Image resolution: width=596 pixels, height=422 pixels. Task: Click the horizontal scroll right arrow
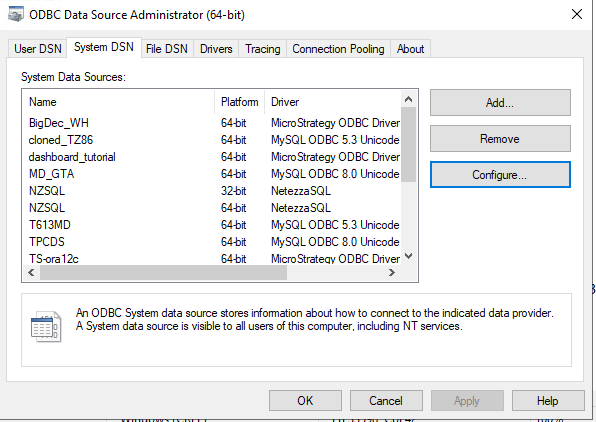click(x=392, y=273)
